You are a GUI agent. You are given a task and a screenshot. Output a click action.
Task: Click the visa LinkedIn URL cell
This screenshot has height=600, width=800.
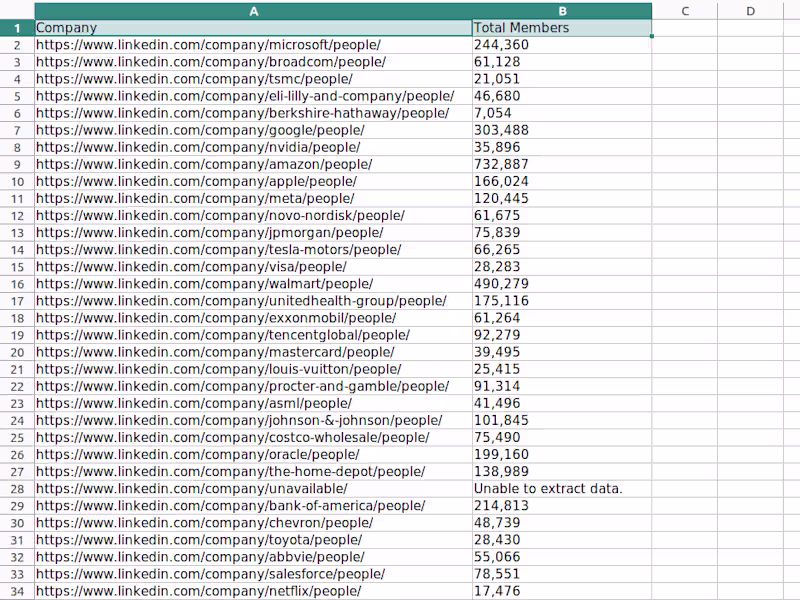pos(254,267)
